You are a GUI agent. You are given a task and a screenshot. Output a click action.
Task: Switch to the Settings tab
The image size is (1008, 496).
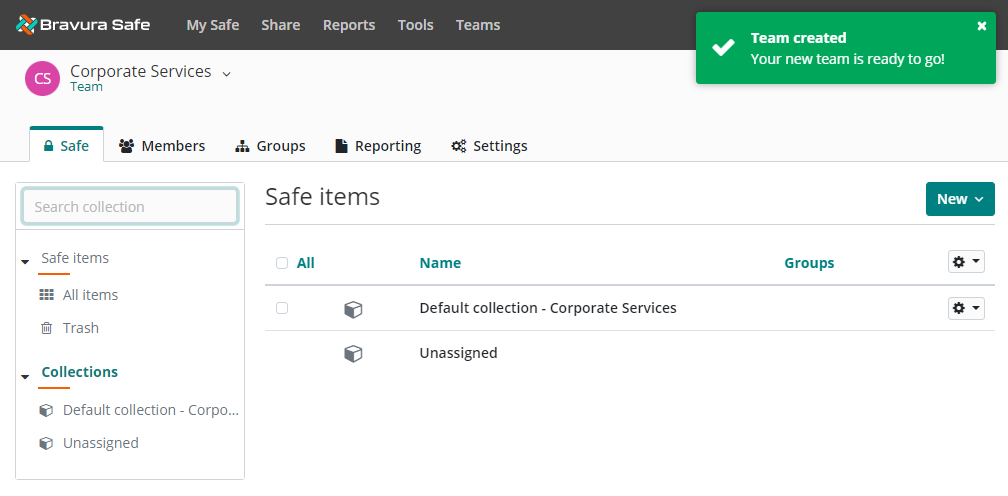pos(489,146)
